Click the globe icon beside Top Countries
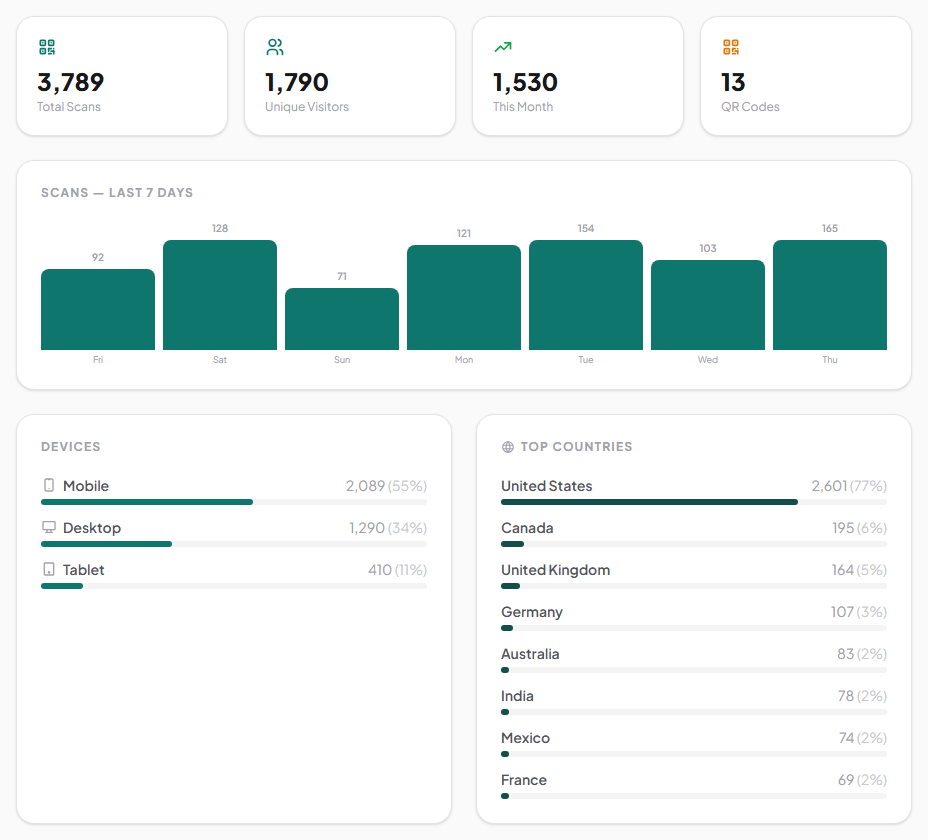This screenshot has width=928, height=840. click(x=508, y=447)
